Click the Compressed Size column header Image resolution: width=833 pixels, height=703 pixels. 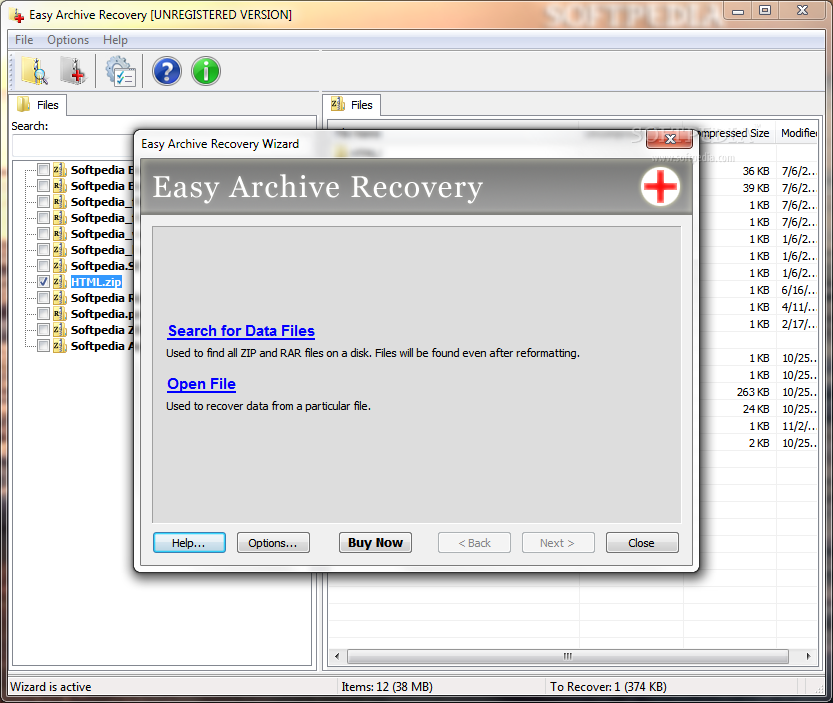coord(733,133)
